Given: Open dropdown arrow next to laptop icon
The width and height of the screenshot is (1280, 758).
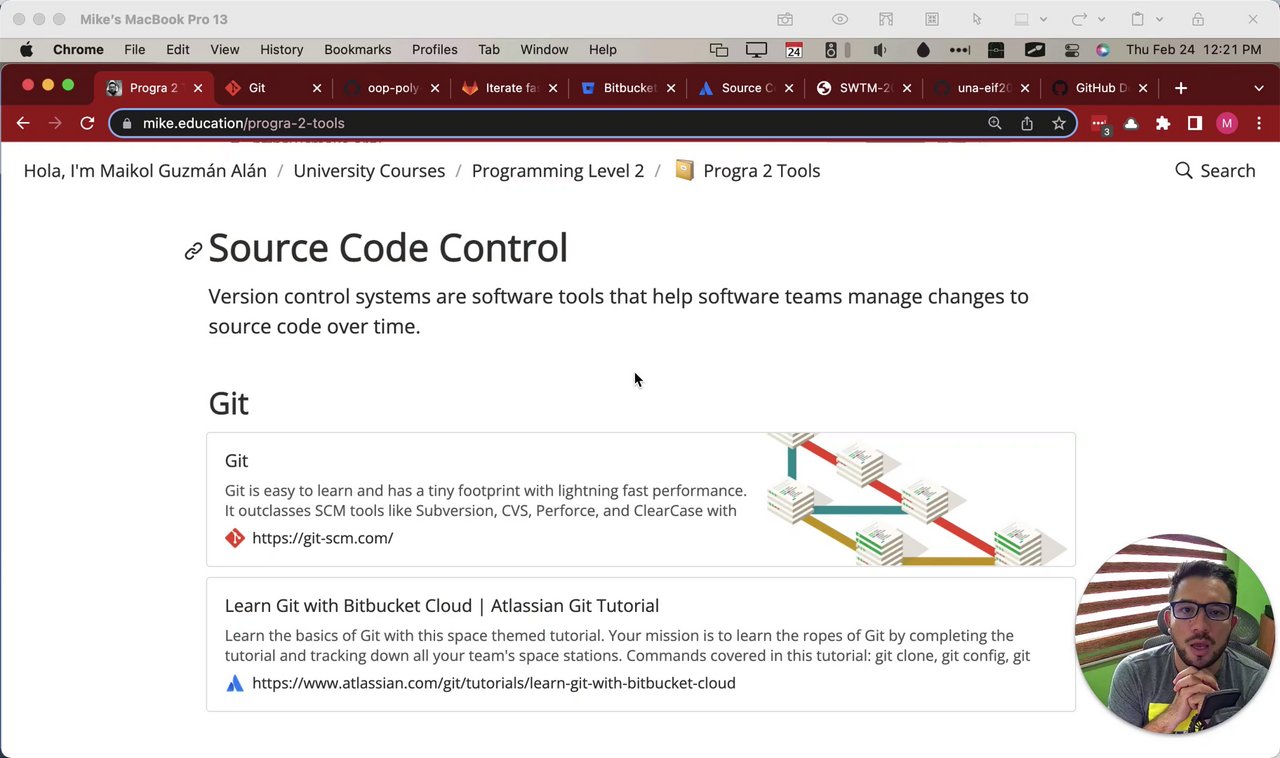Looking at the screenshot, I should pyautogui.click(x=1043, y=19).
